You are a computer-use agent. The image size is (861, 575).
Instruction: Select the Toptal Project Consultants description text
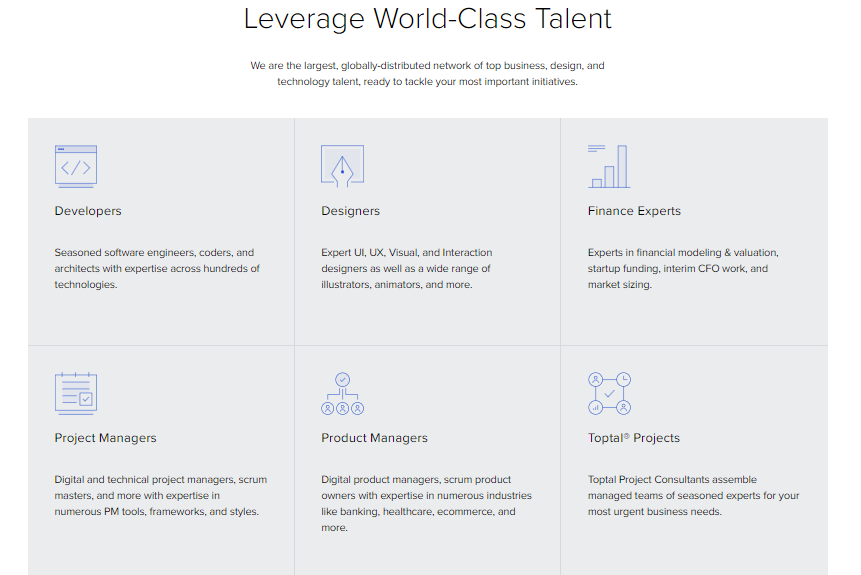point(694,495)
